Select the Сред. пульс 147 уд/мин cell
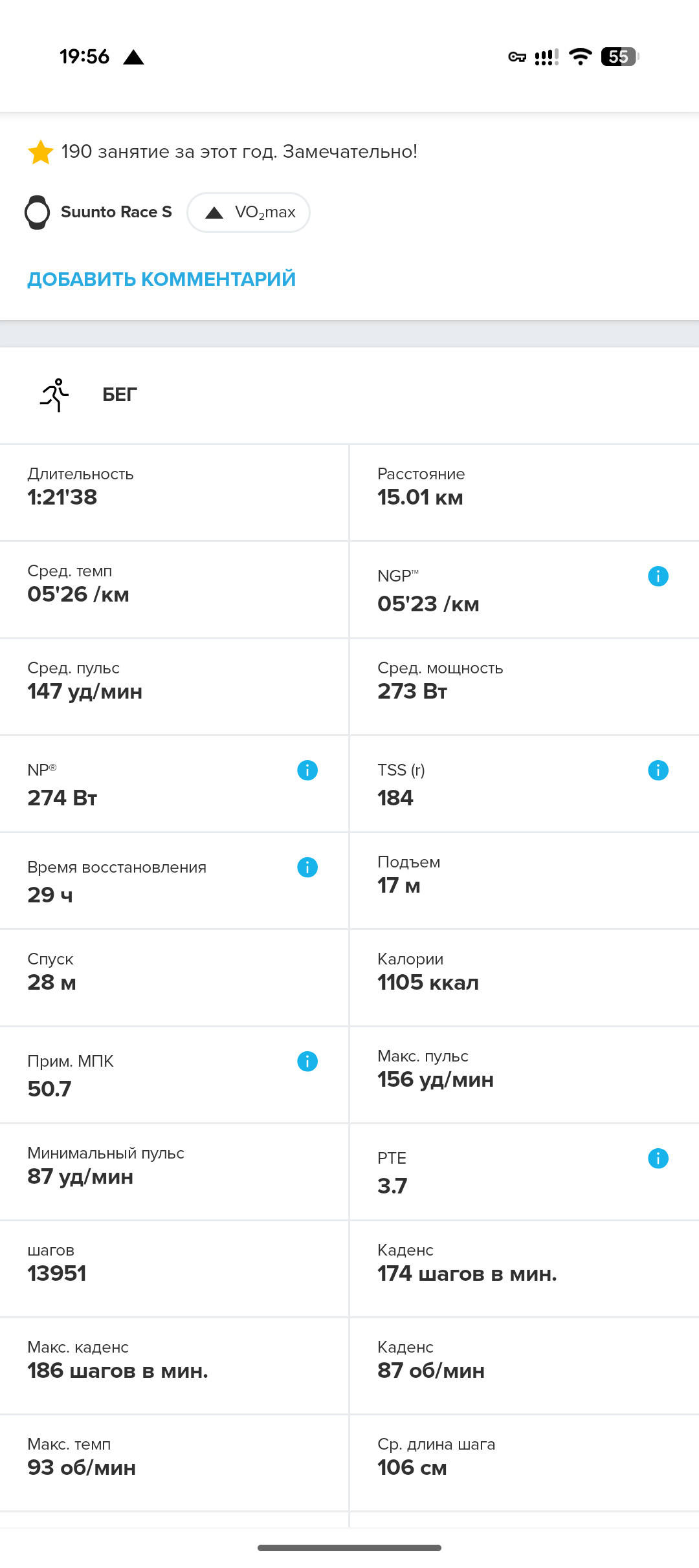 click(175, 686)
